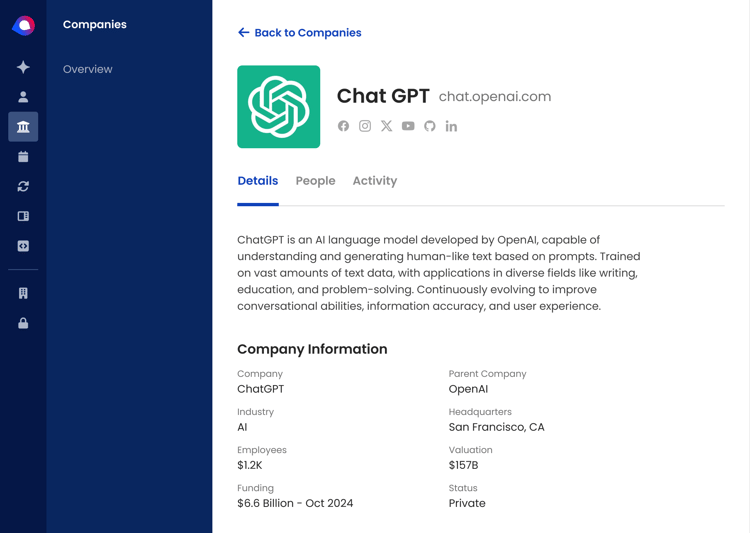Open the company's X profile icon
Viewport: 750px width, 533px height.
(386, 126)
